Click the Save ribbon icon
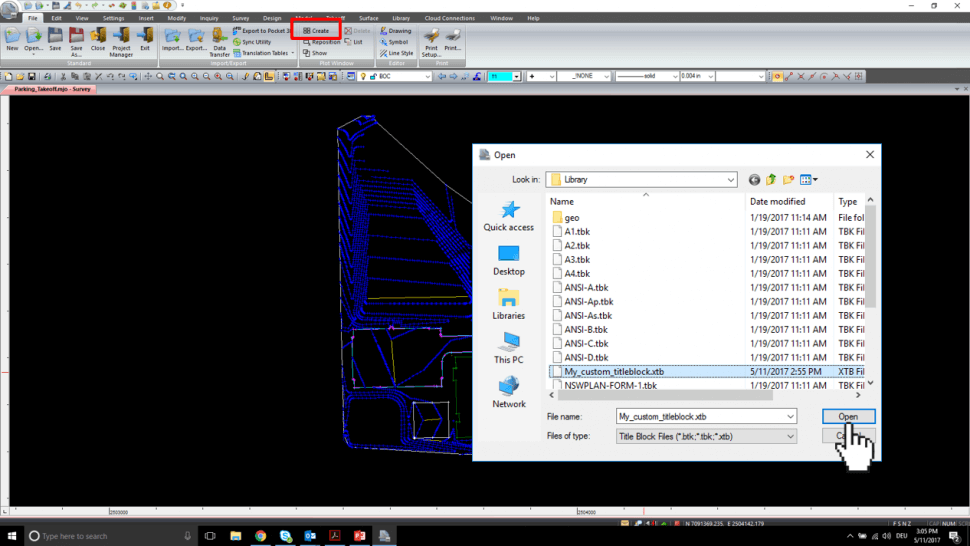 pos(55,41)
